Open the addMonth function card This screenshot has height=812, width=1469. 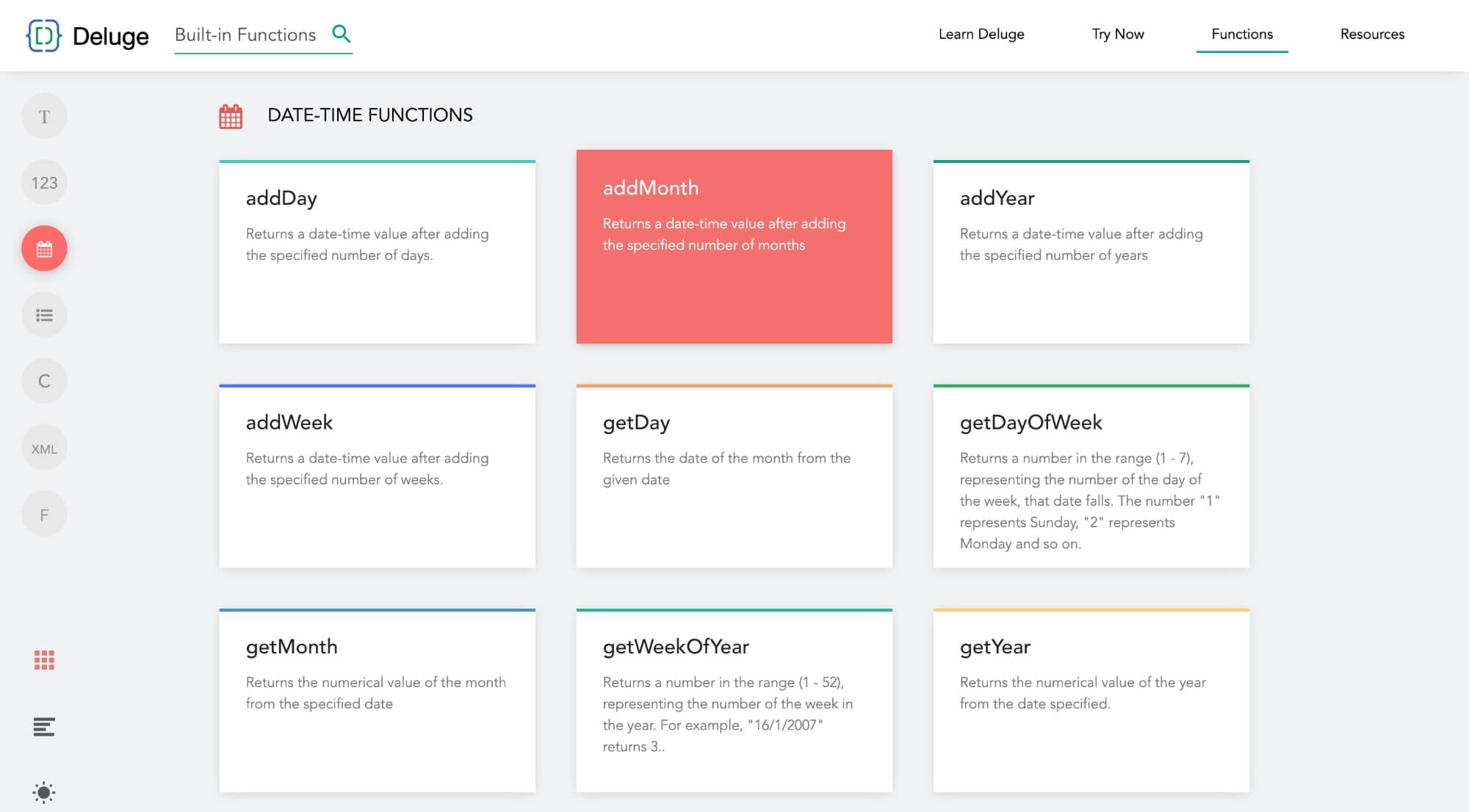(734, 247)
